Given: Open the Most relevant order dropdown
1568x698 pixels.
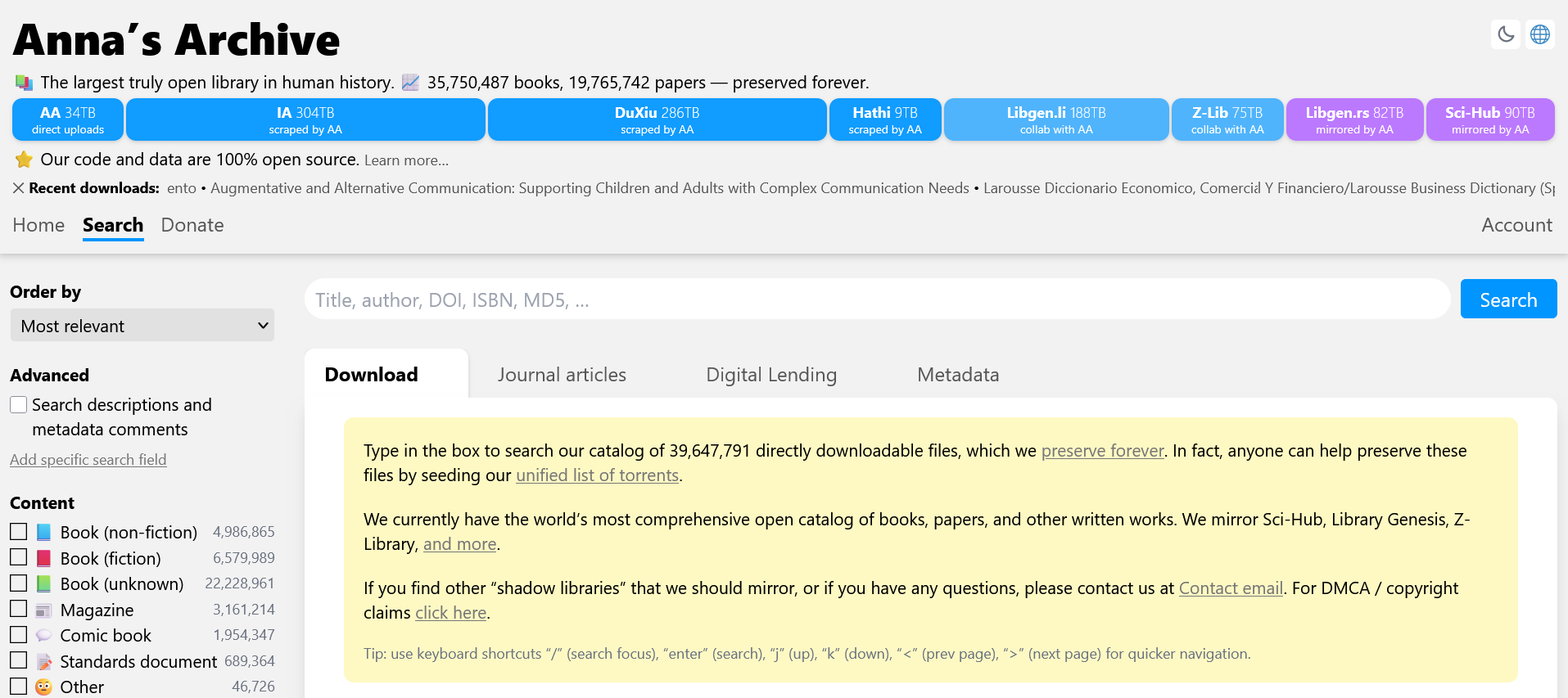Looking at the screenshot, I should point(142,326).
